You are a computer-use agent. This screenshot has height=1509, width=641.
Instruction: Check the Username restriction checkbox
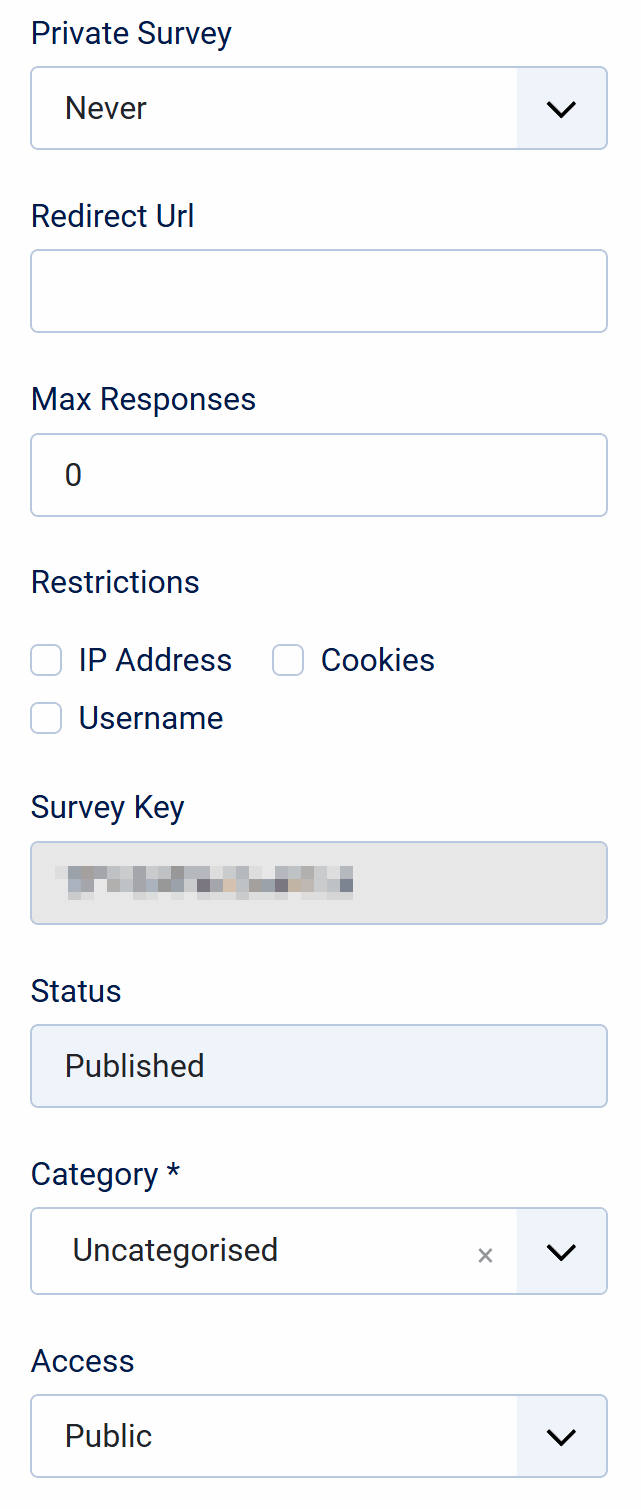point(46,719)
